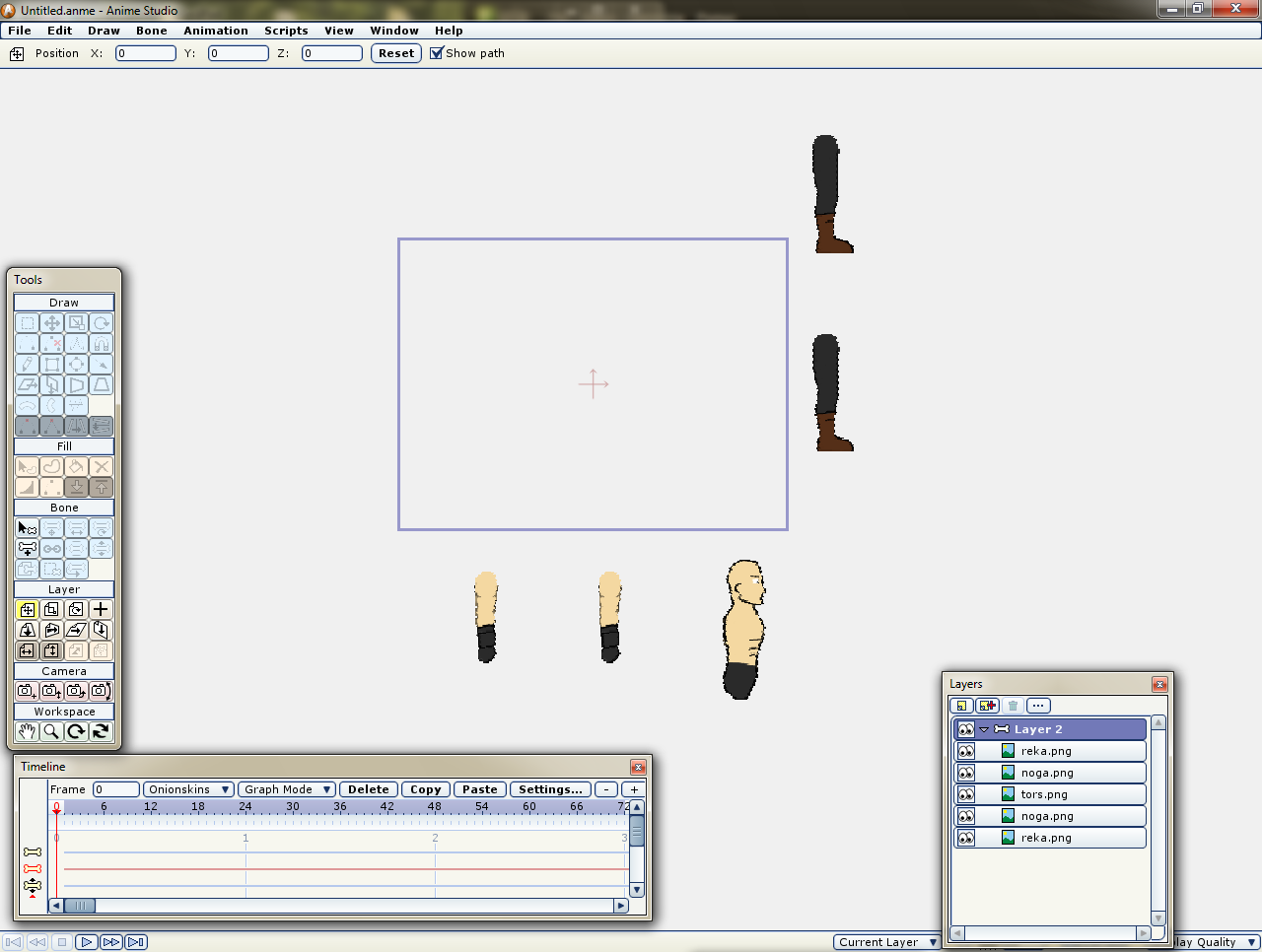1262x952 pixels.
Task: Click the New Layer icon in Layers panel
Action: (961, 706)
